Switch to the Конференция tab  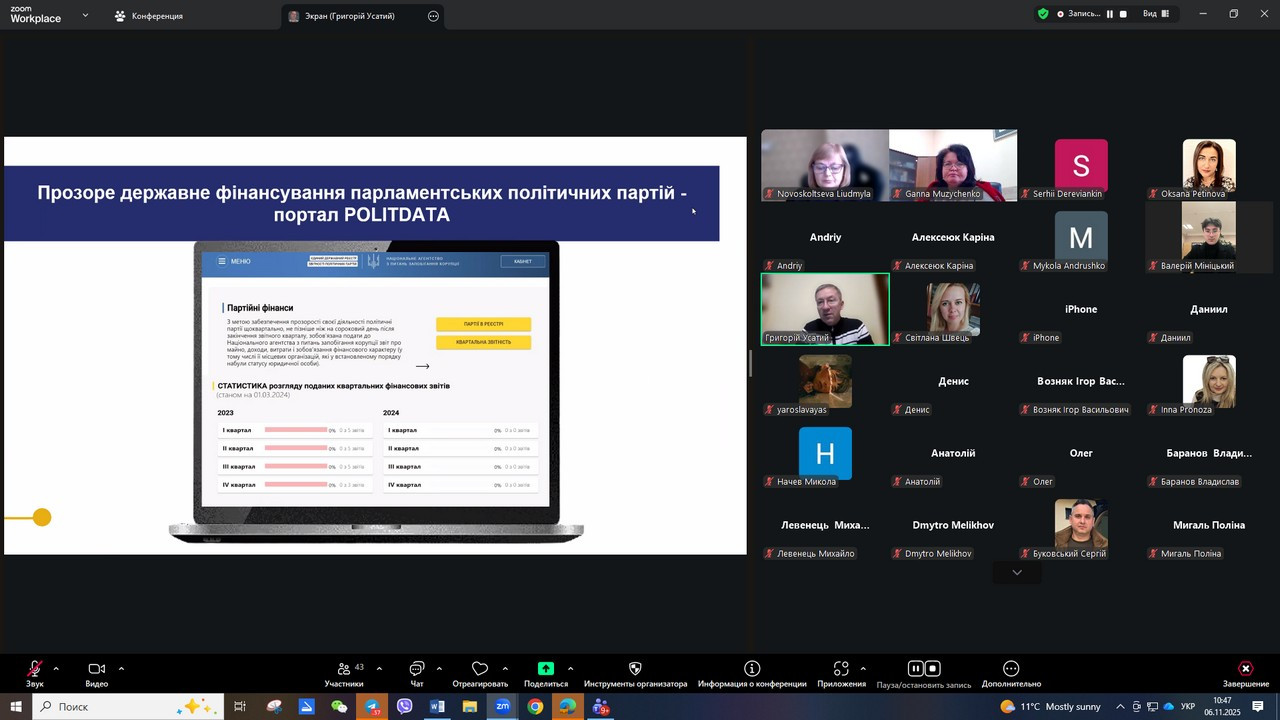pyautogui.click(x=148, y=16)
